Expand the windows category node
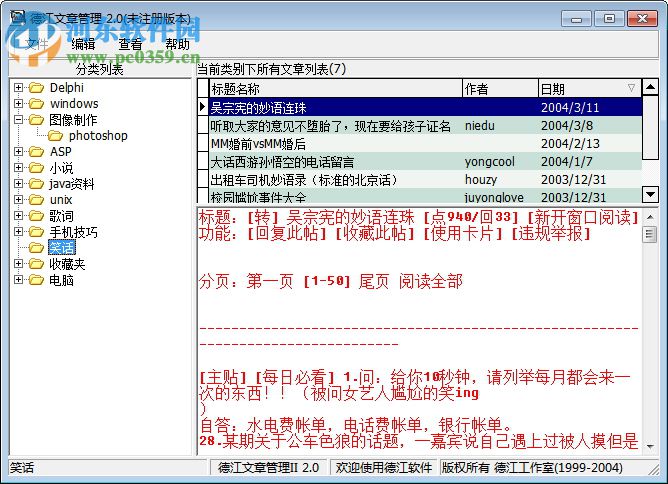Screen dimensions: 668x484 pos(18,103)
